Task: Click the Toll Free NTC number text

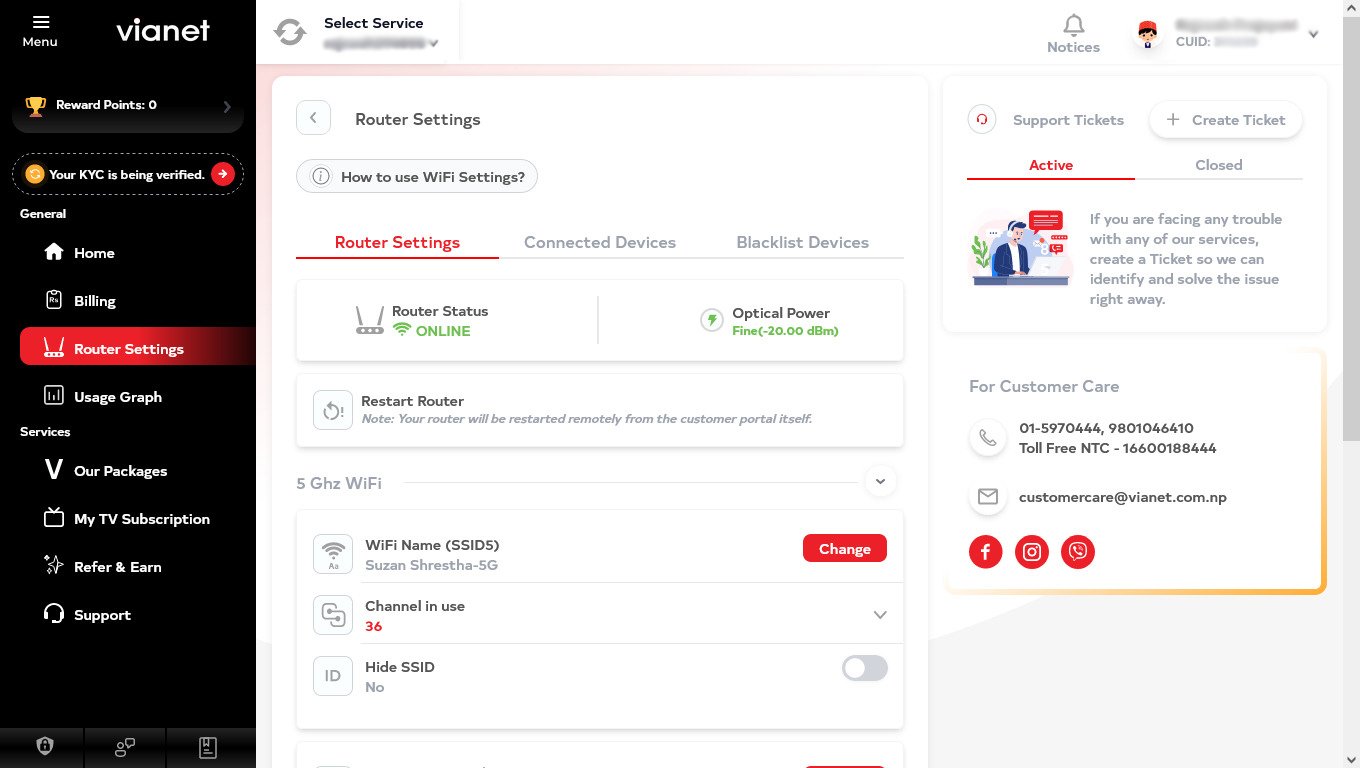Action: pyautogui.click(x=1117, y=448)
